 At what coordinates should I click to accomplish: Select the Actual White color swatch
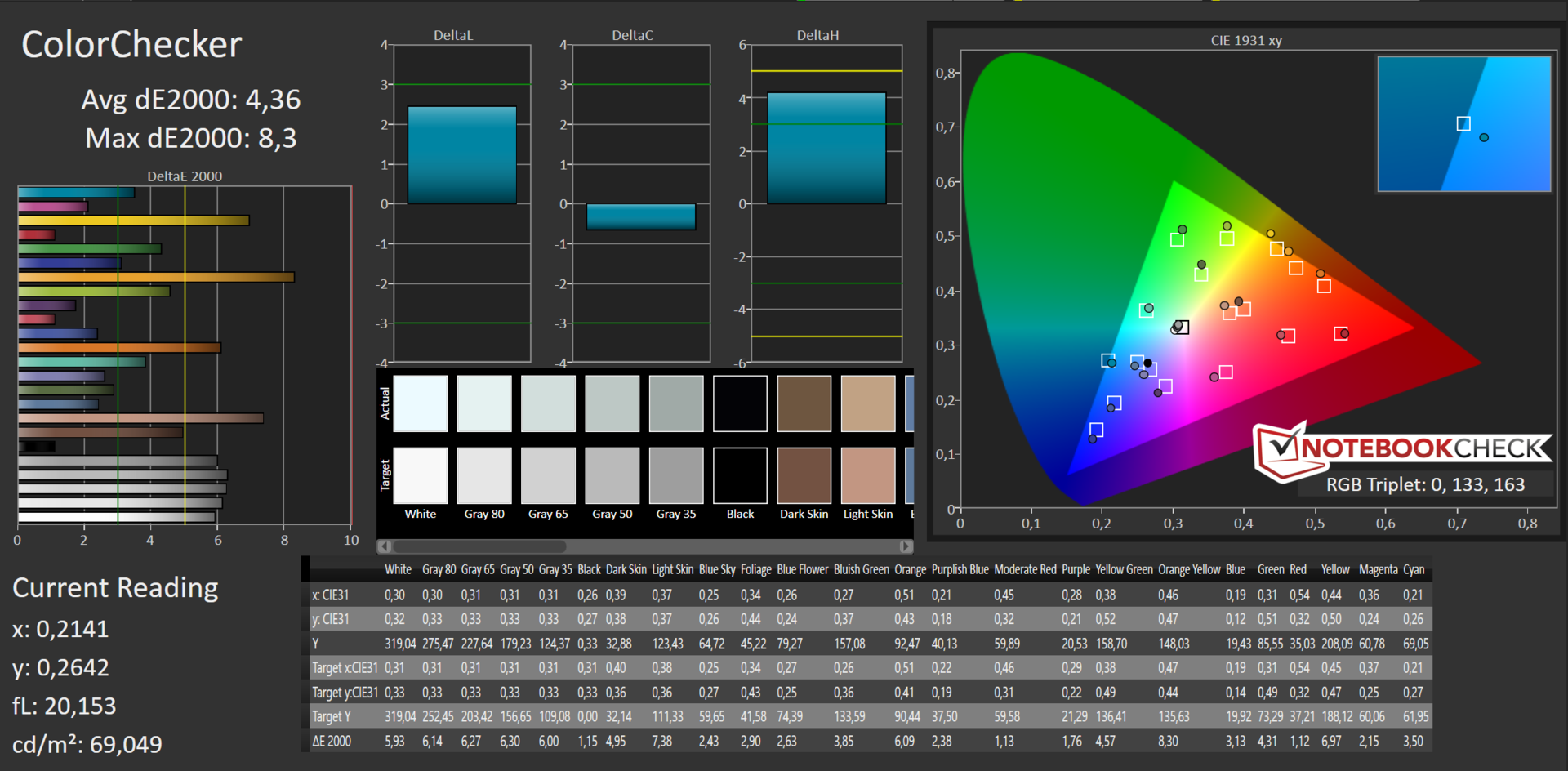421,403
